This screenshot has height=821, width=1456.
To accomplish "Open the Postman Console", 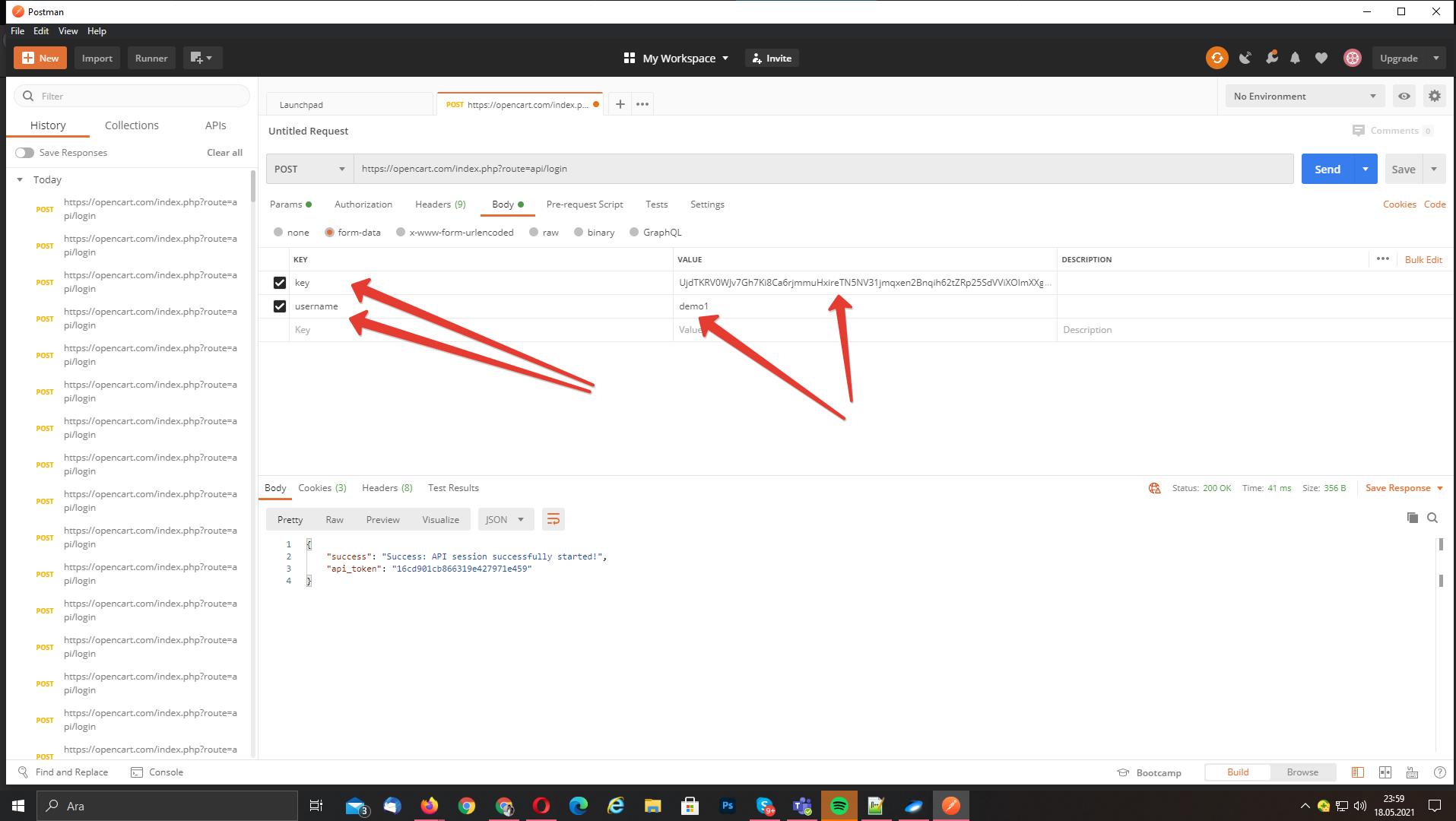I will (157, 772).
